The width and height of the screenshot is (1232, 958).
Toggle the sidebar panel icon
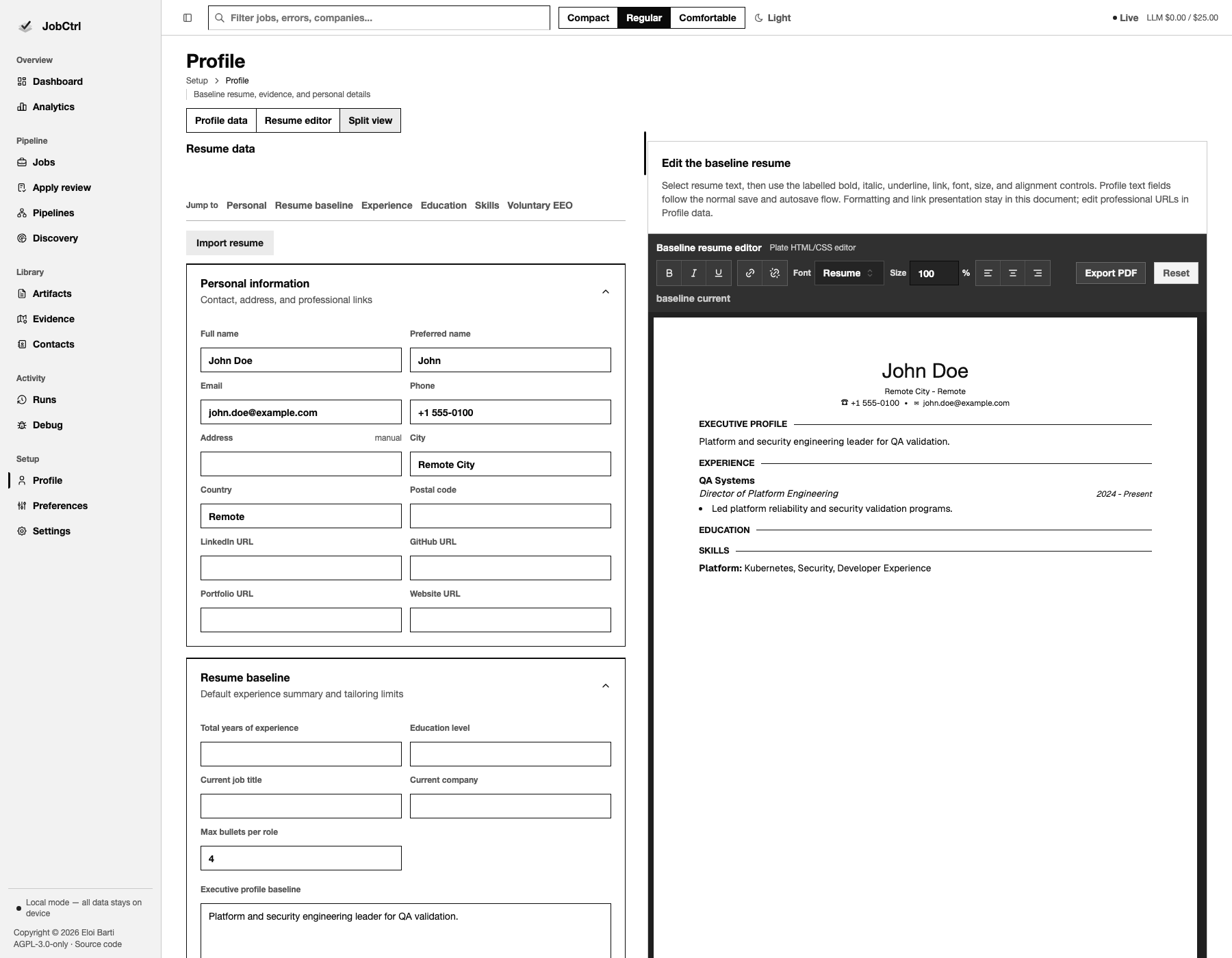coord(188,18)
